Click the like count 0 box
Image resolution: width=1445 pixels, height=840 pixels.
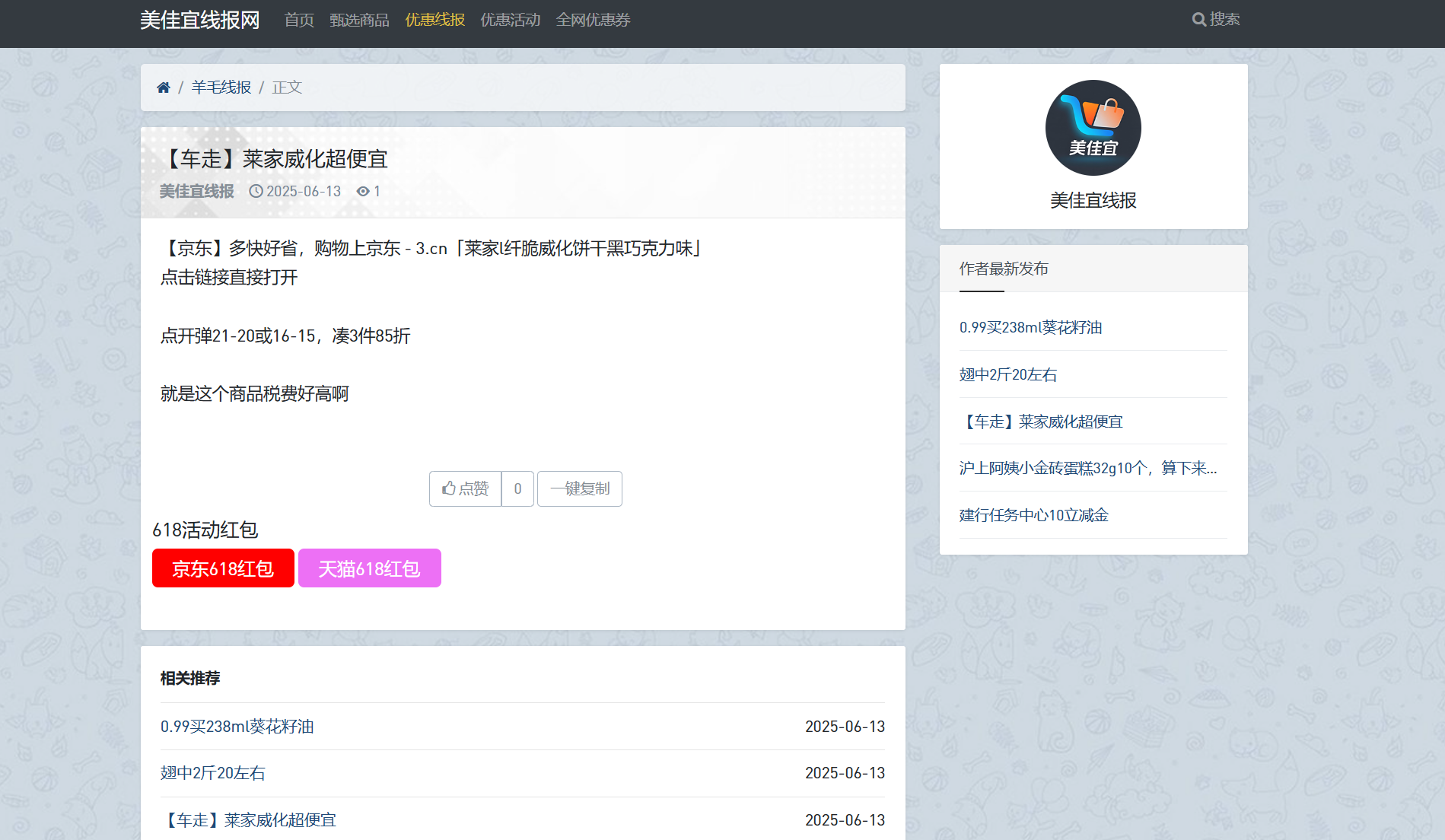coord(517,488)
